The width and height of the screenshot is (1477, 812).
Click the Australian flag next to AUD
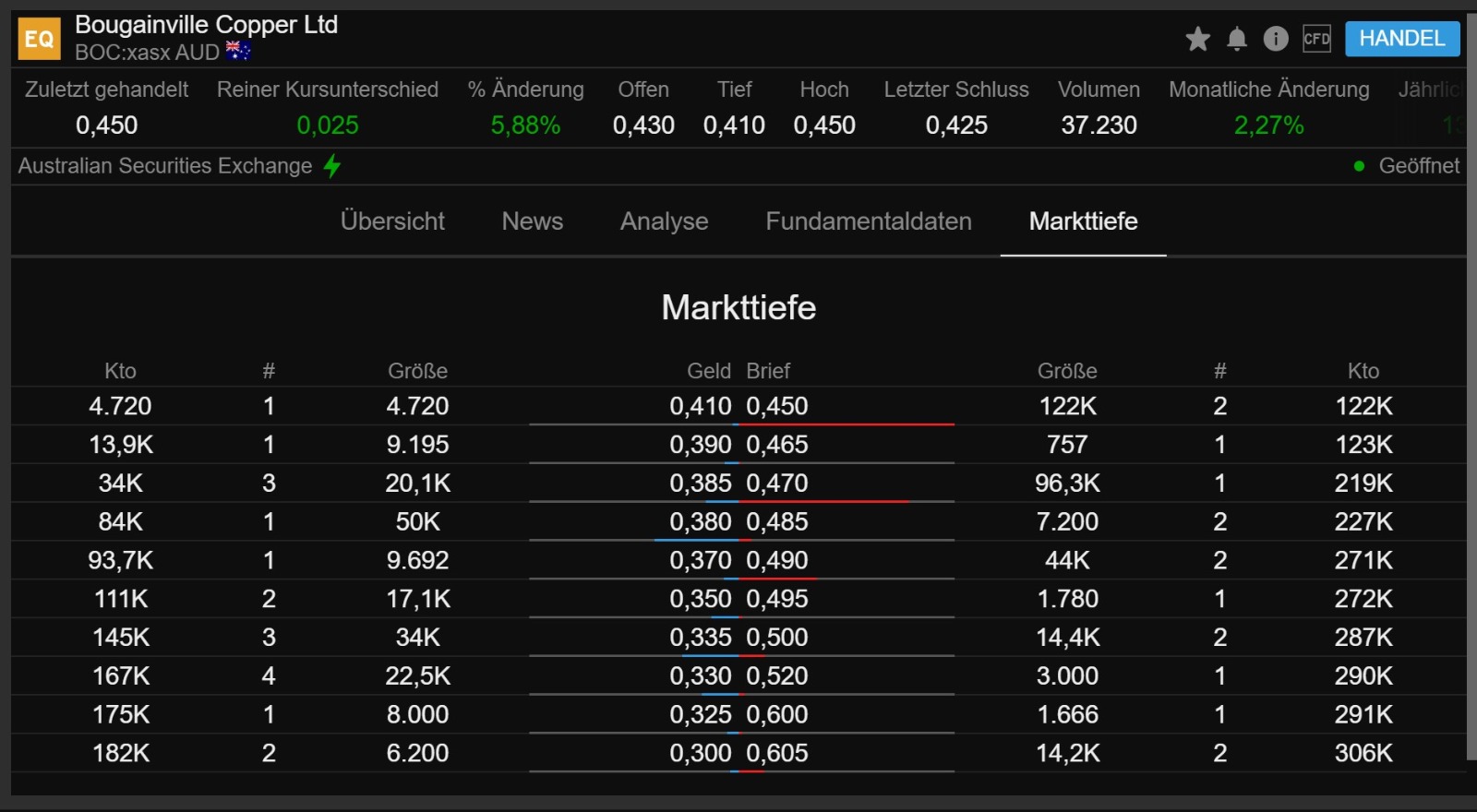[238, 52]
